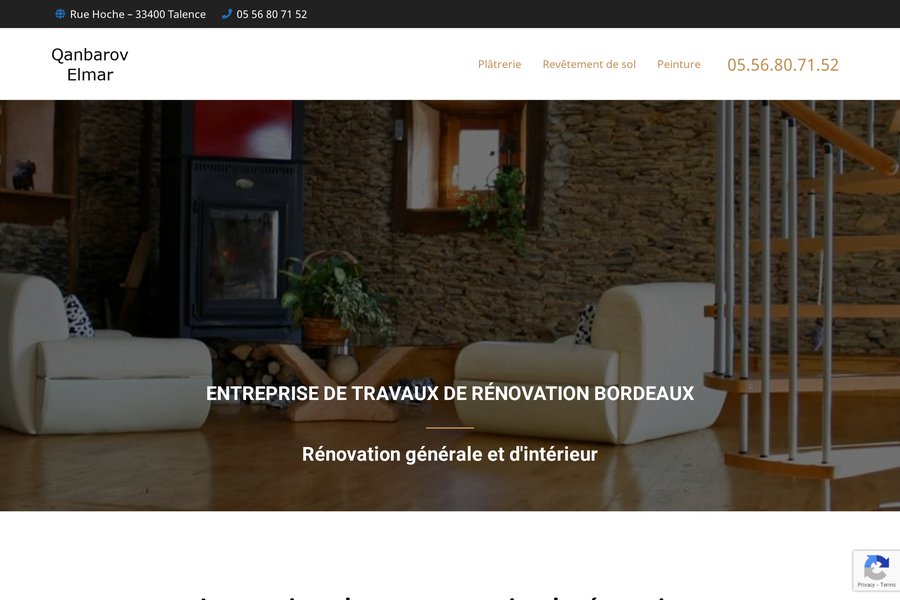The height and width of the screenshot is (600, 900).
Task: Click the gold divider line under the heading
Action: (450, 428)
